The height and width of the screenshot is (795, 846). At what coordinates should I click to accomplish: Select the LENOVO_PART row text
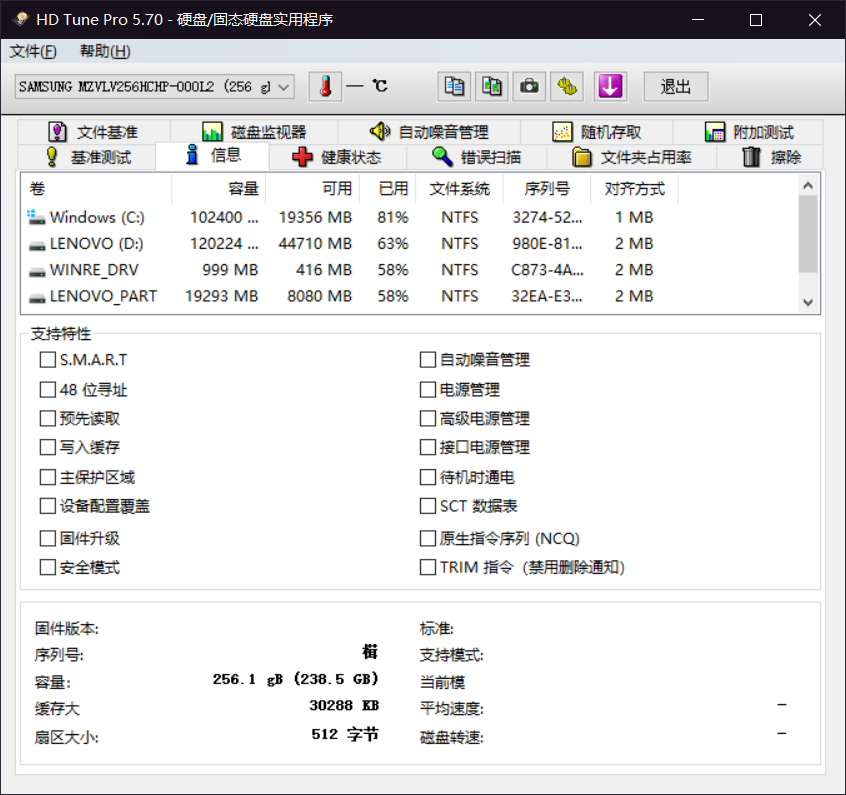(x=103, y=296)
